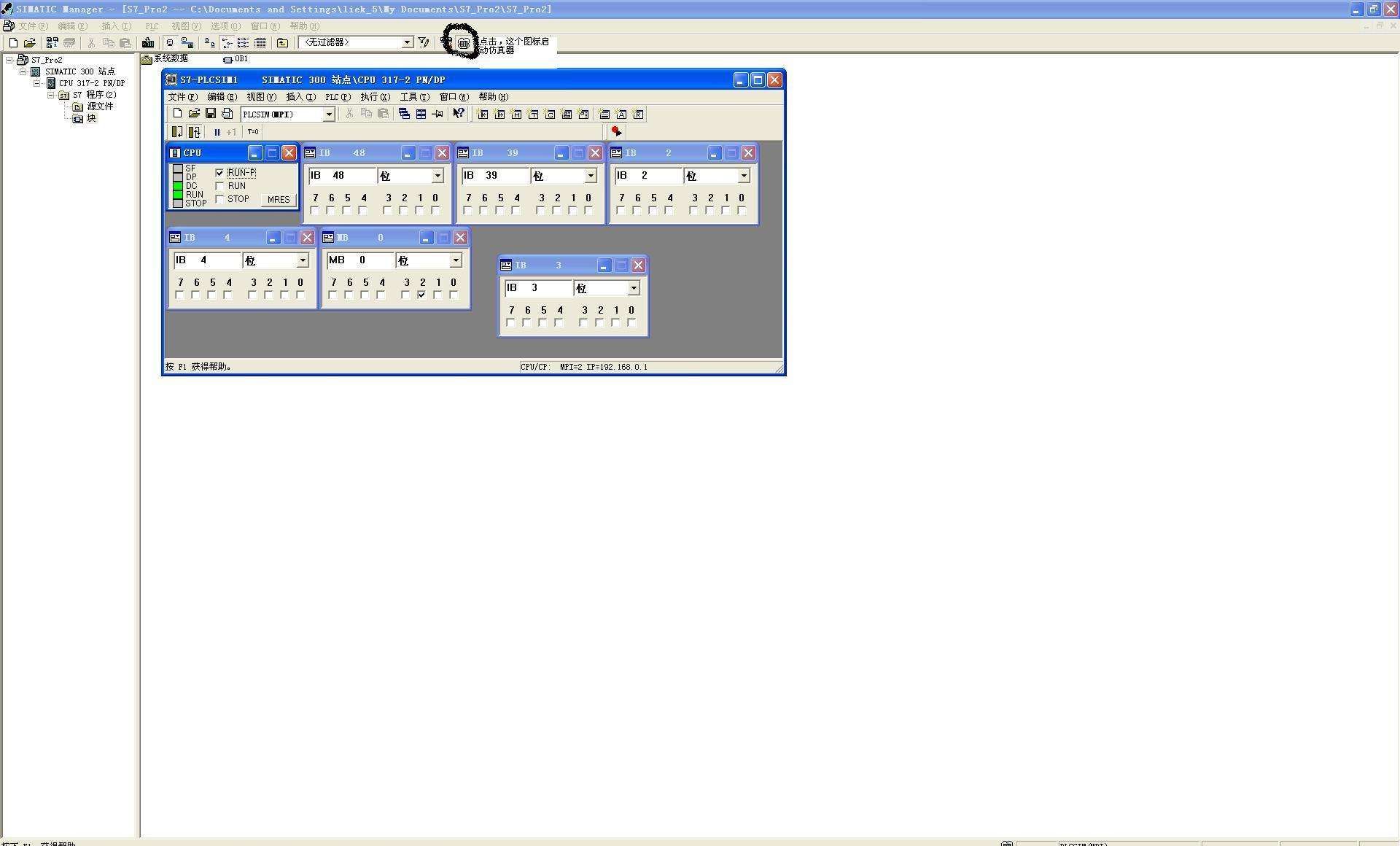Click the Block Registers icon (R) in PLCSIM toolbar
This screenshot has width=1400, height=846.
[638, 115]
